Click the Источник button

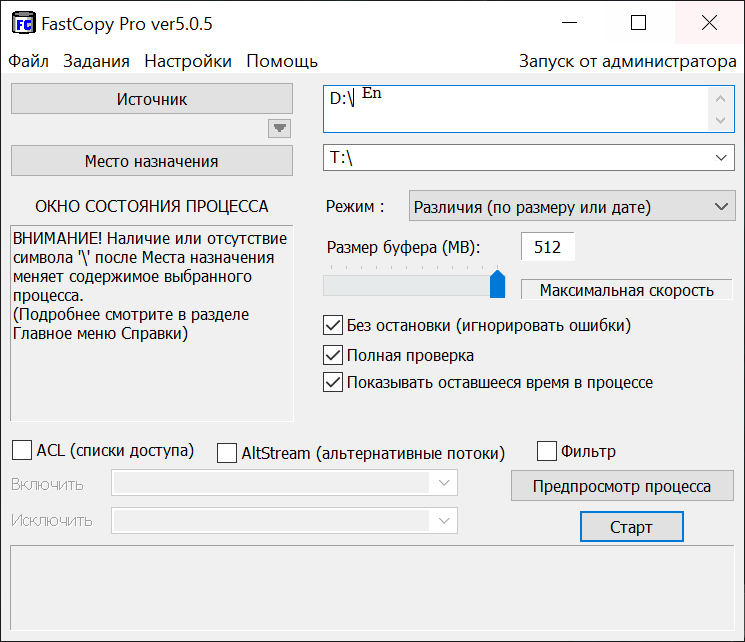152,99
